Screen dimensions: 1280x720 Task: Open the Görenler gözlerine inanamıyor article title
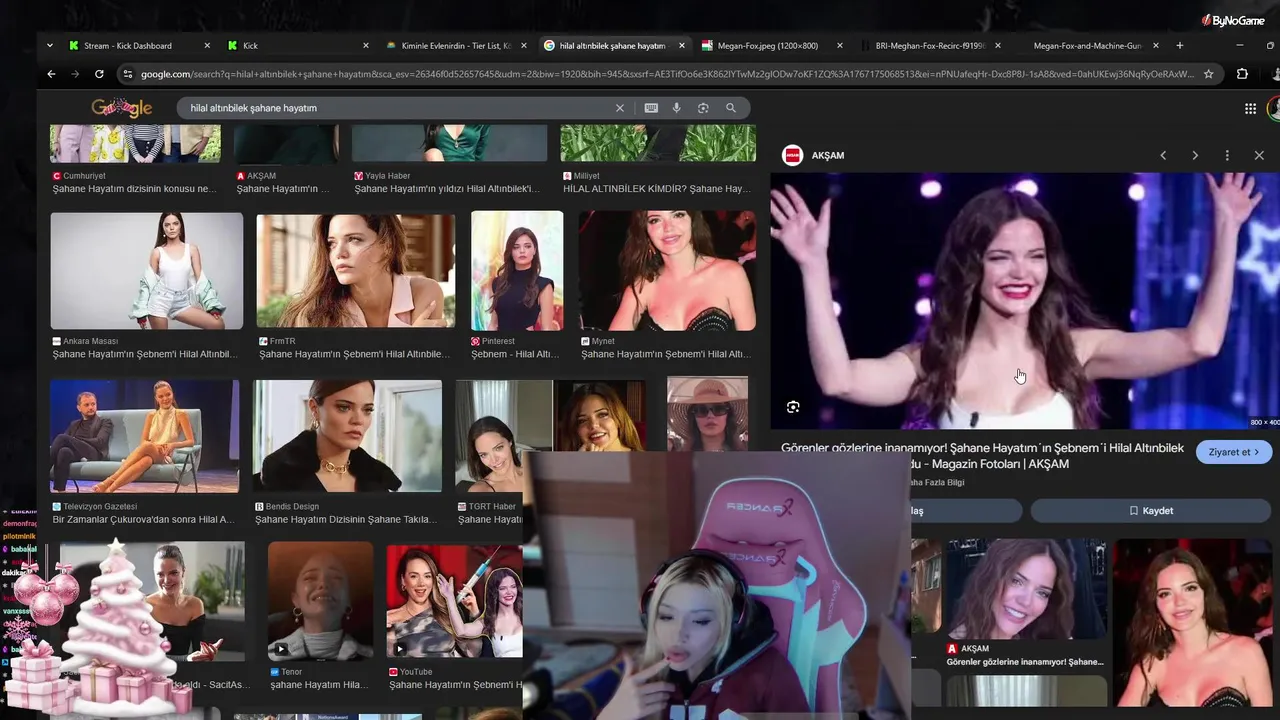[x=982, y=456]
